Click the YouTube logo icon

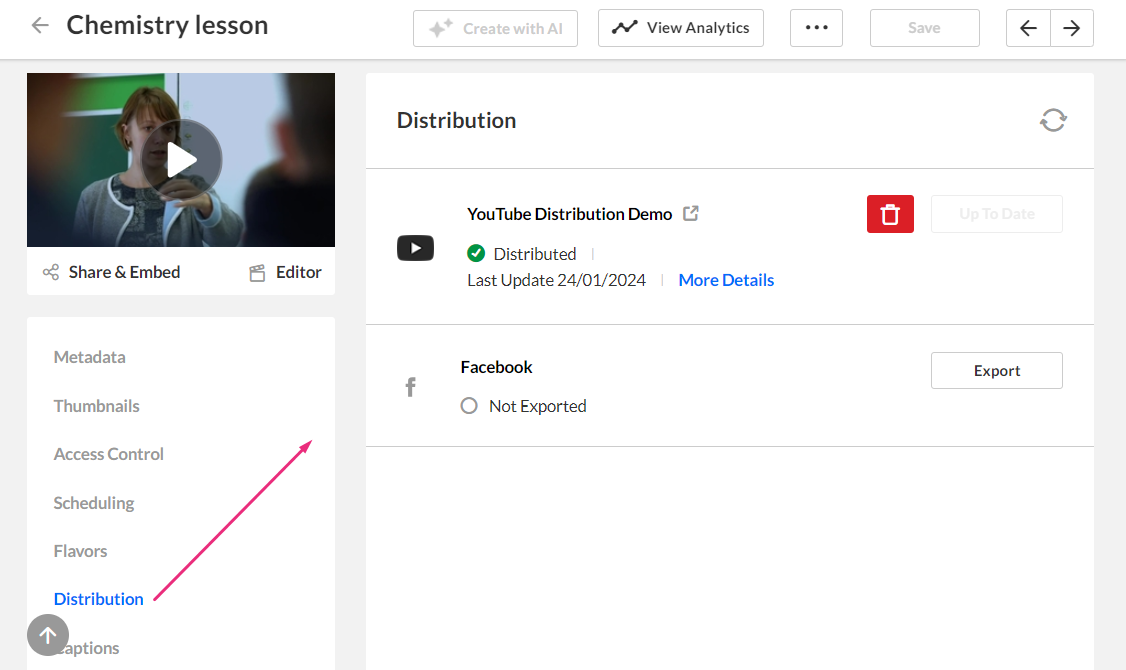click(415, 248)
